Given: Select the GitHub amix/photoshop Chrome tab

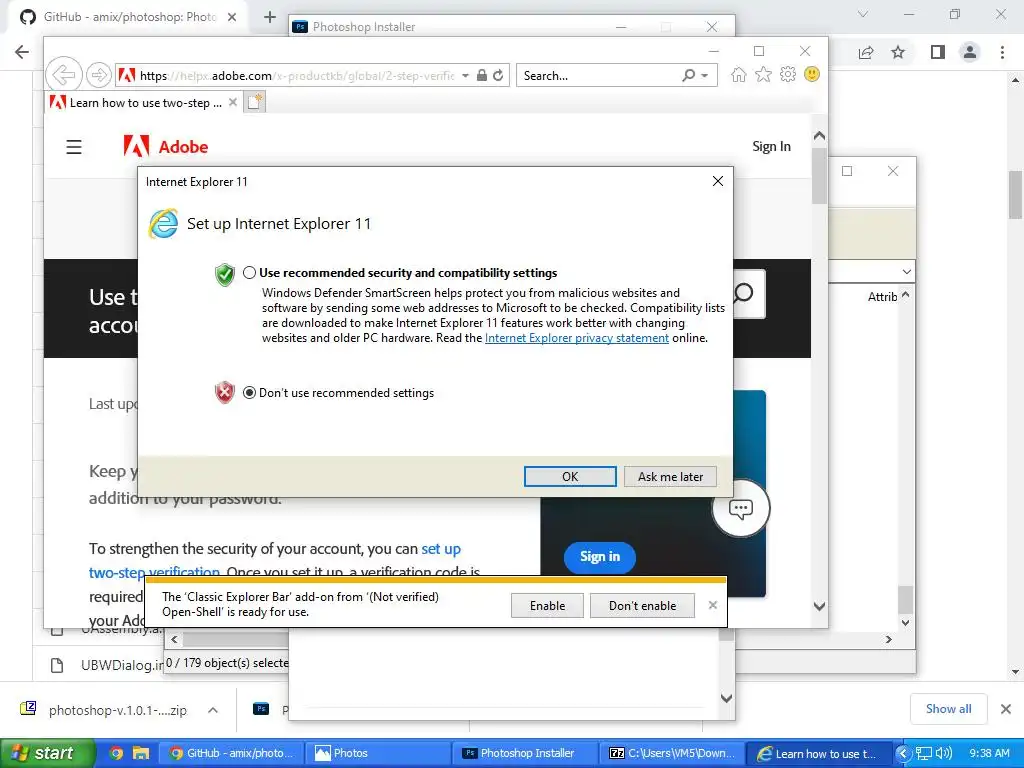Looking at the screenshot, I should tap(129, 17).
